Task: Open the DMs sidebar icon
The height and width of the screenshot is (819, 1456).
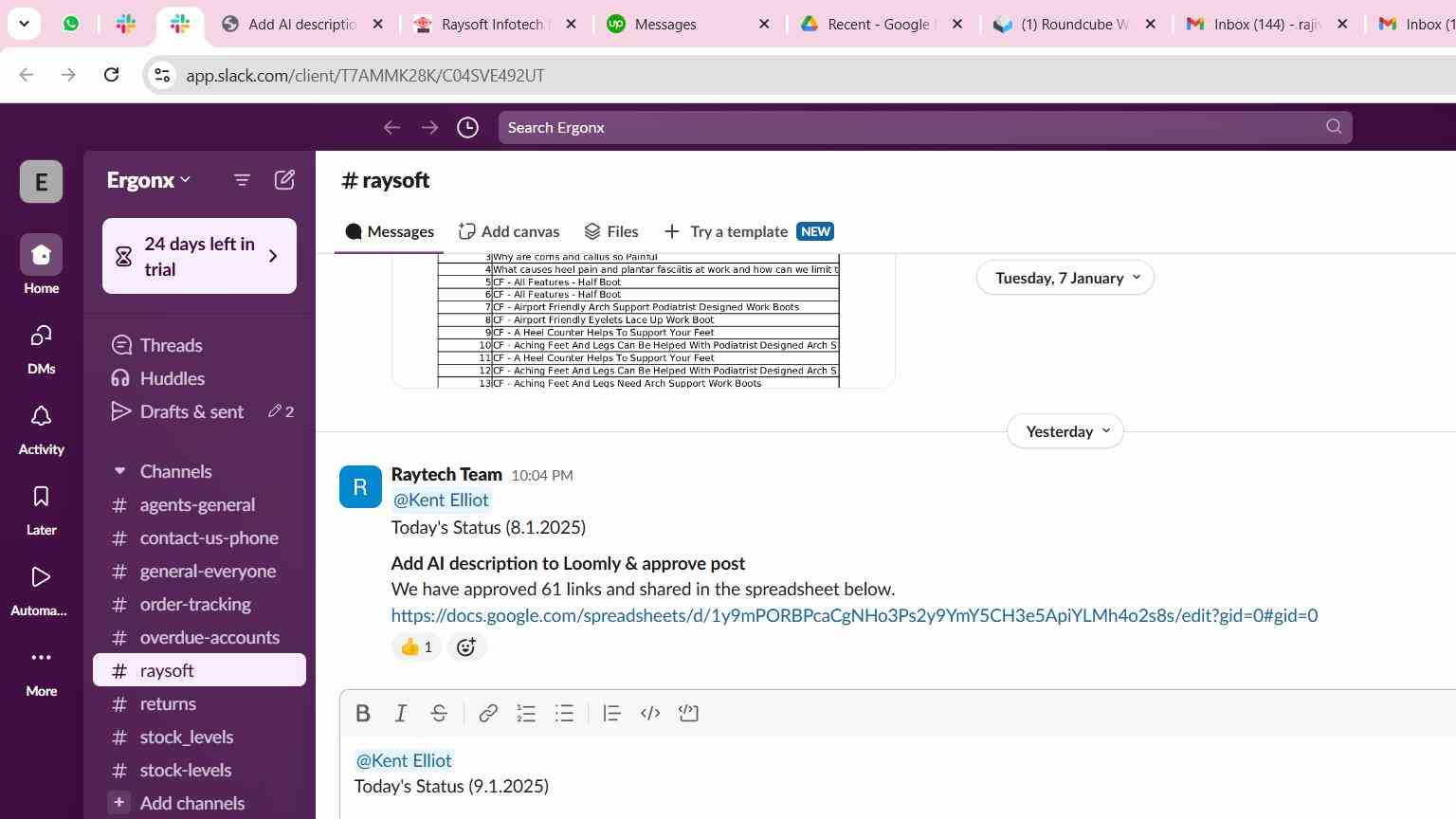Action: tap(41, 336)
